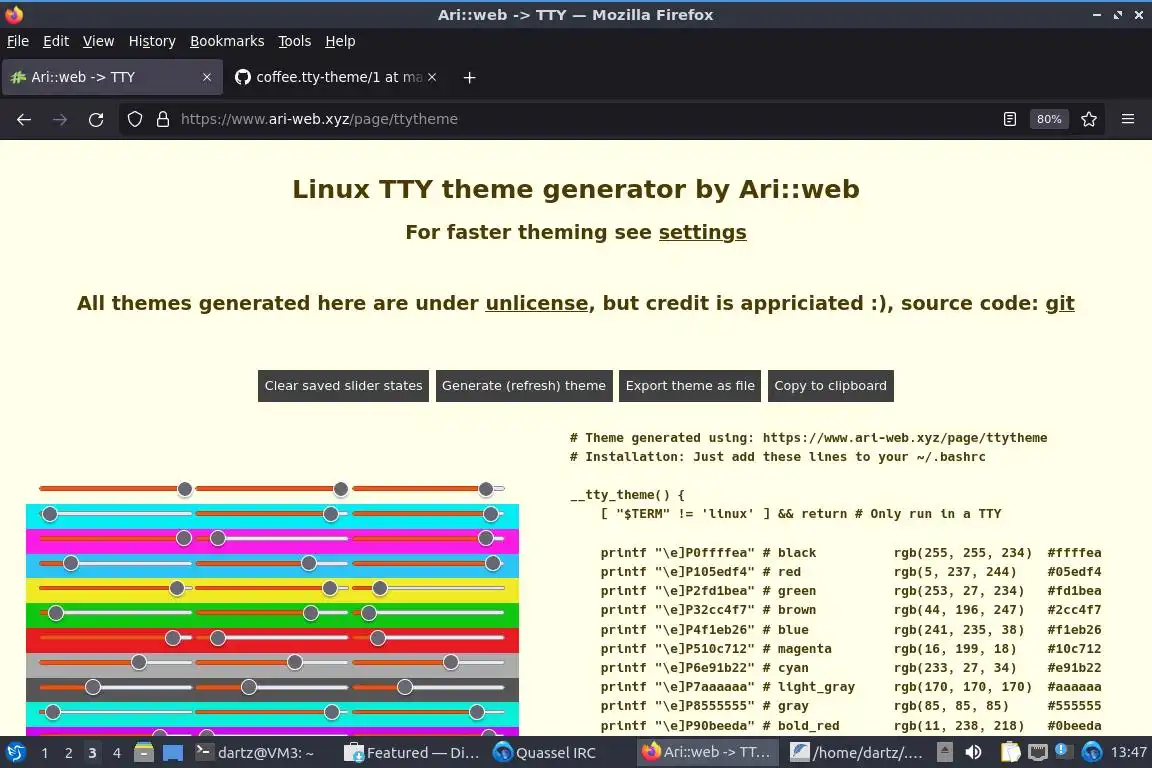The width and height of the screenshot is (1152, 768).
Task: Click Clear saved slider states button
Action: (343, 386)
